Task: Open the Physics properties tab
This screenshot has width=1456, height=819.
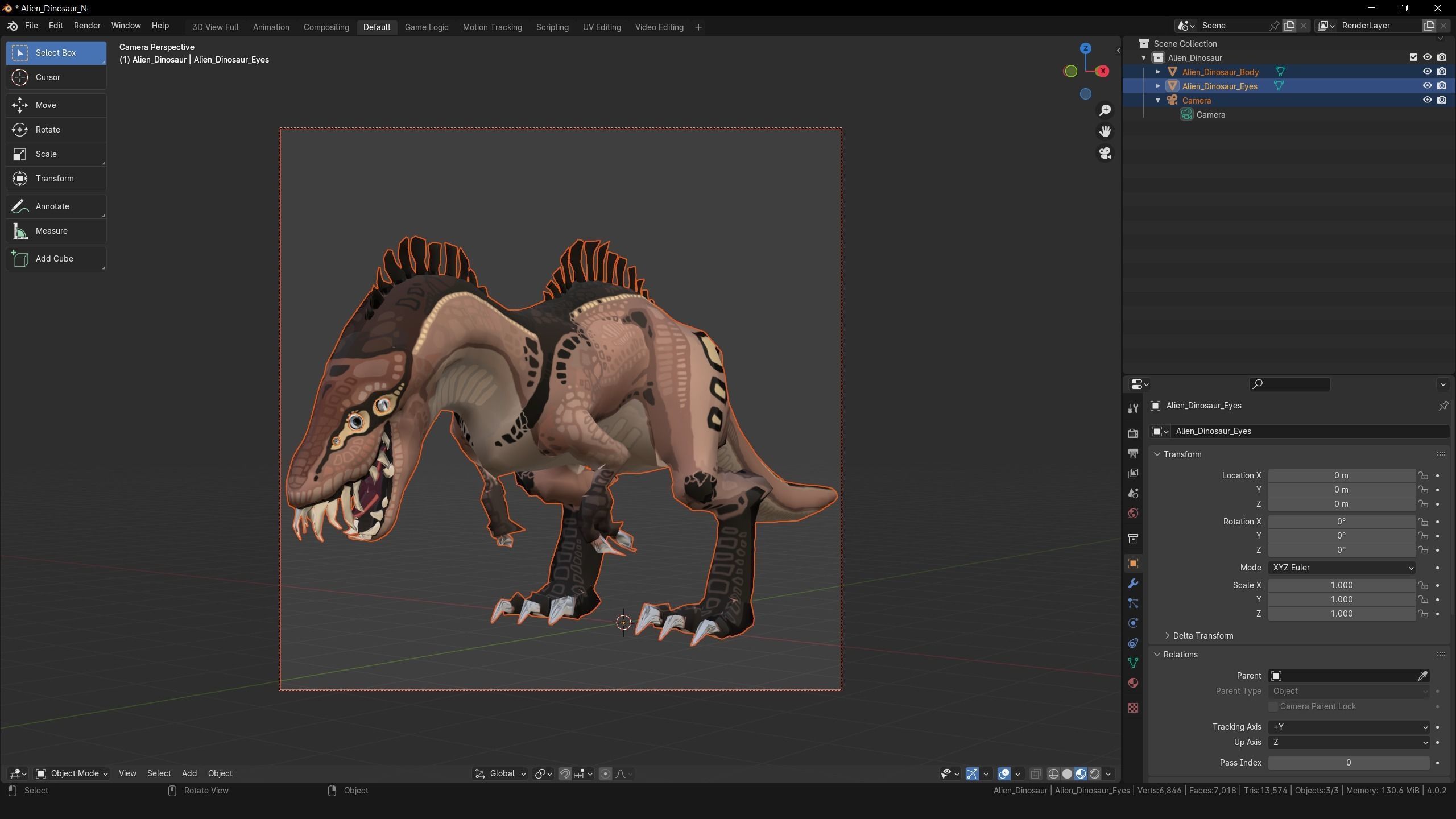Action: 1133,623
